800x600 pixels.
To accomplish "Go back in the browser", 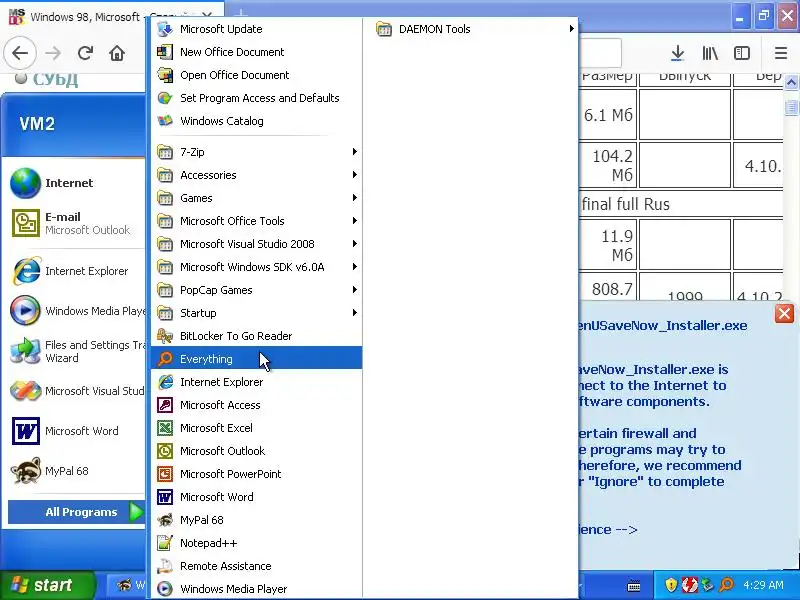I will pyautogui.click(x=20, y=53).
